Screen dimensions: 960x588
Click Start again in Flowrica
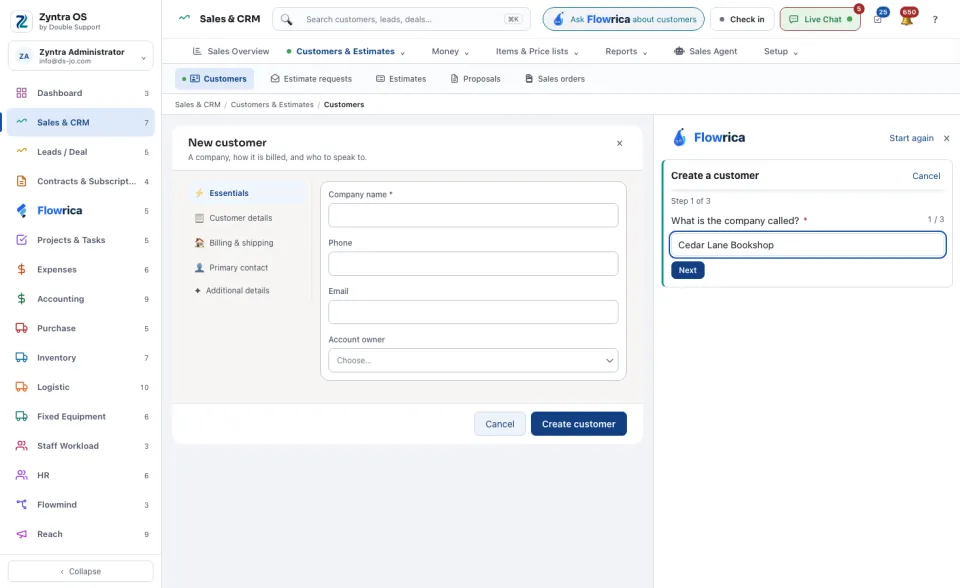911,138
